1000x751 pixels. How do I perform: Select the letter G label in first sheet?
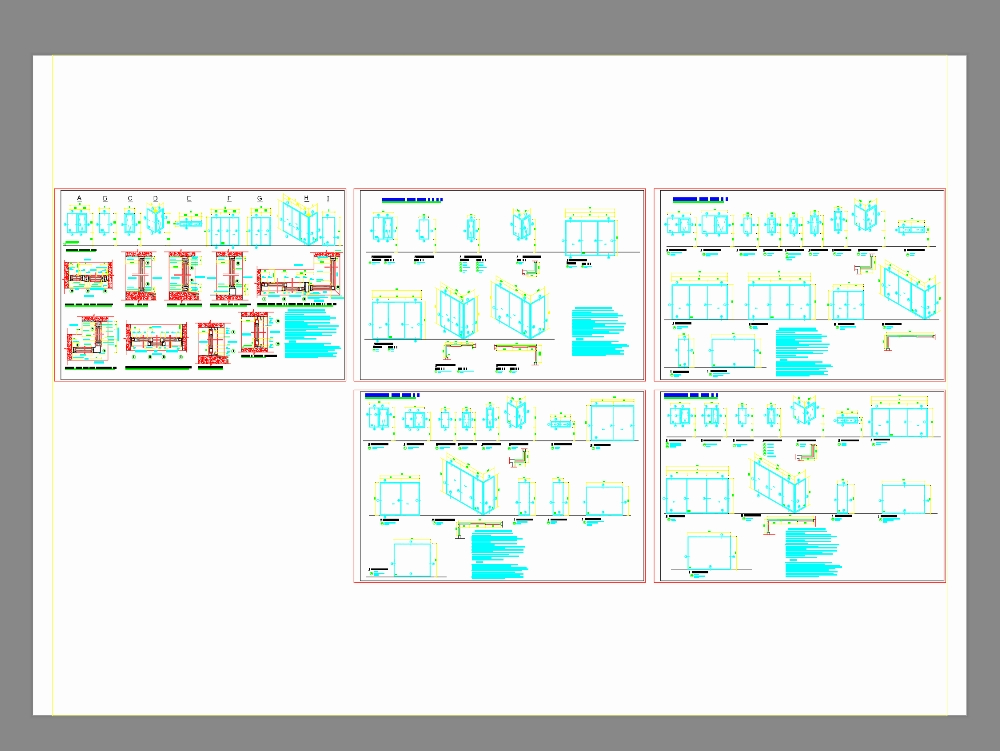tap(259, 199)
